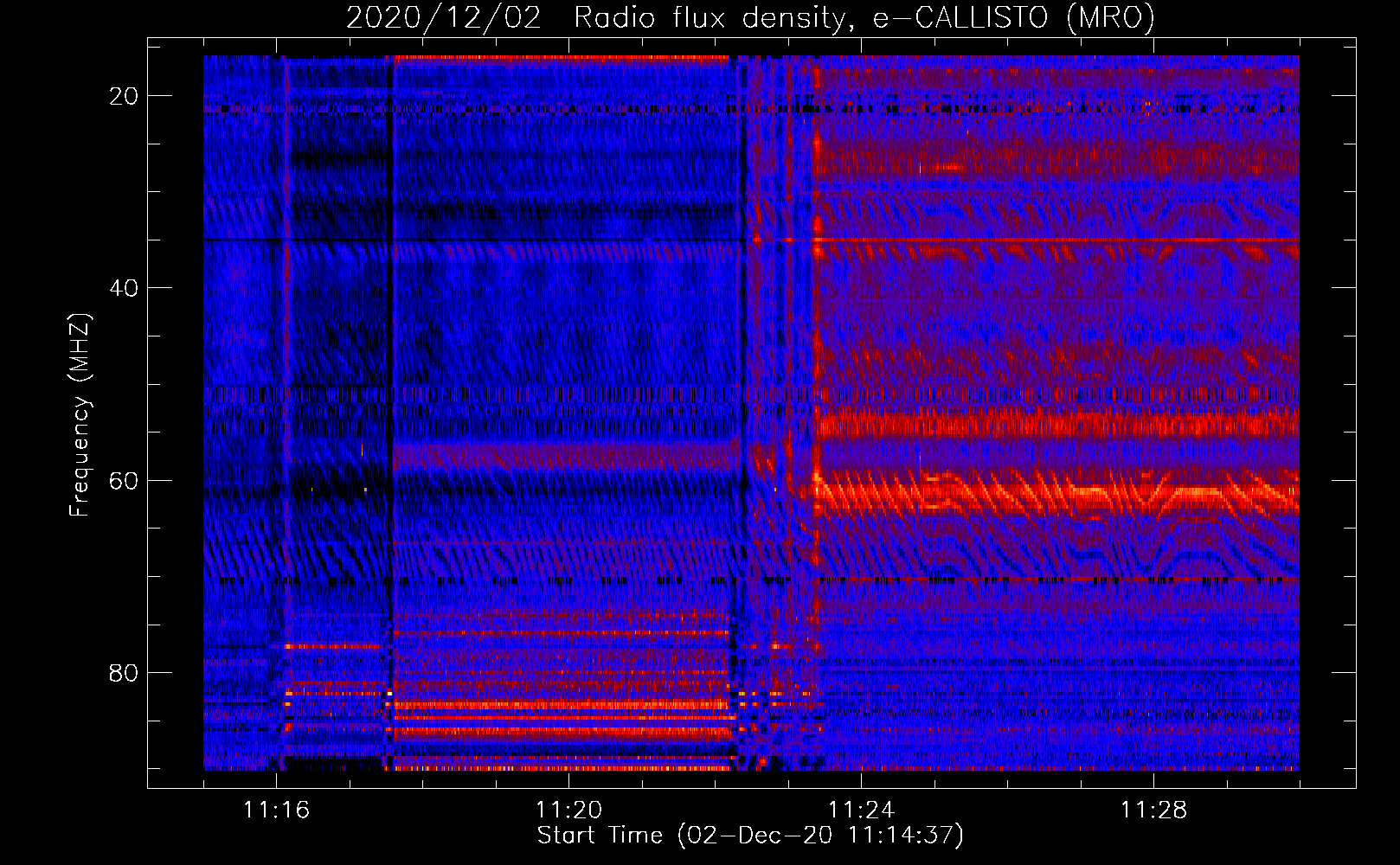Click the 60 MHz frequency tick label

point(124,480)
